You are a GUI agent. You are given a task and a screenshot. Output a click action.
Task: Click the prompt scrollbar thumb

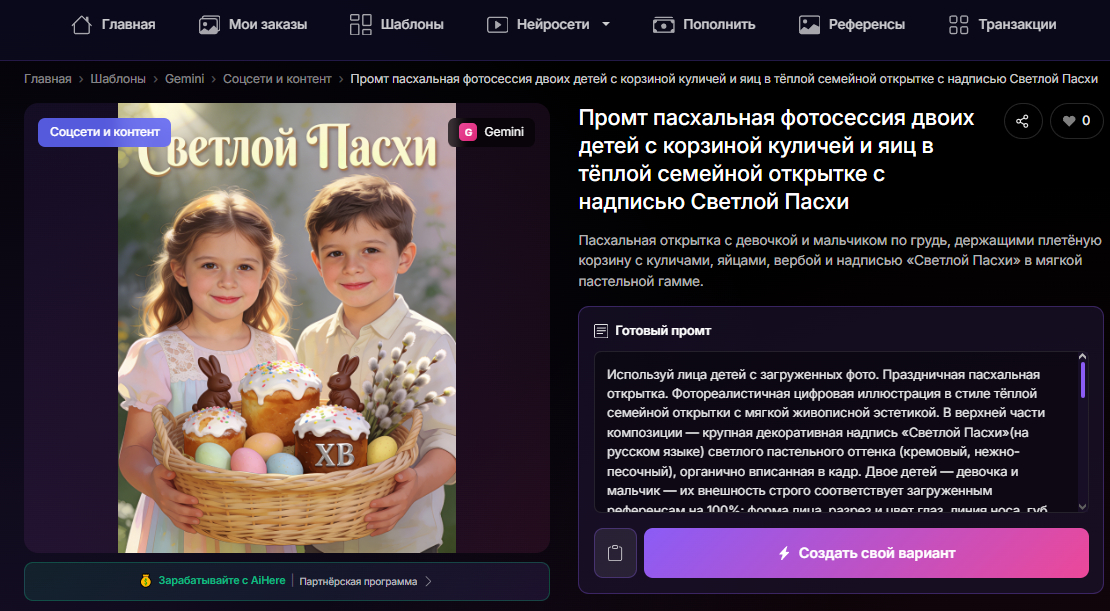point(1082,380)
